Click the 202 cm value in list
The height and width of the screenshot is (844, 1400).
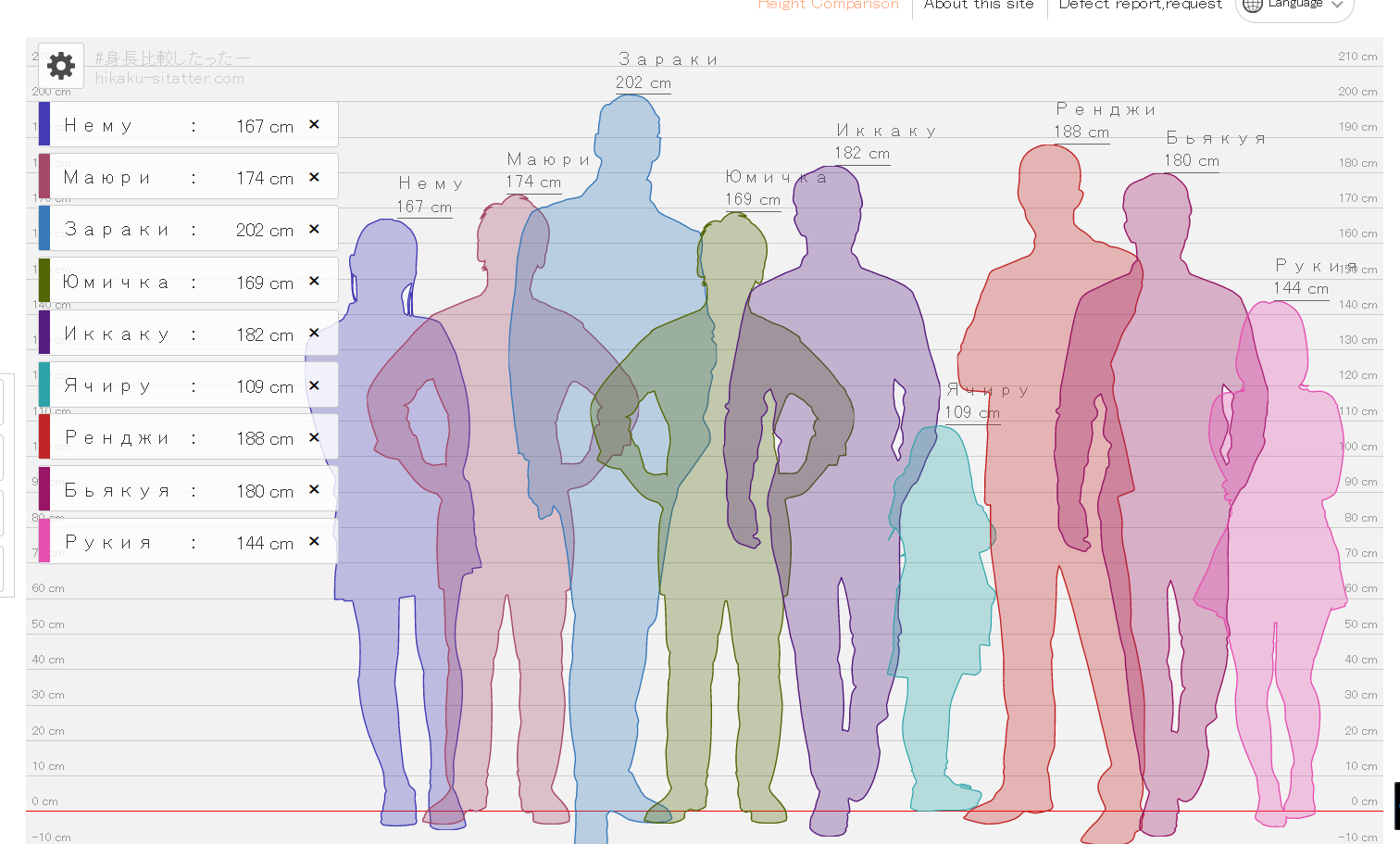point(265,230)
